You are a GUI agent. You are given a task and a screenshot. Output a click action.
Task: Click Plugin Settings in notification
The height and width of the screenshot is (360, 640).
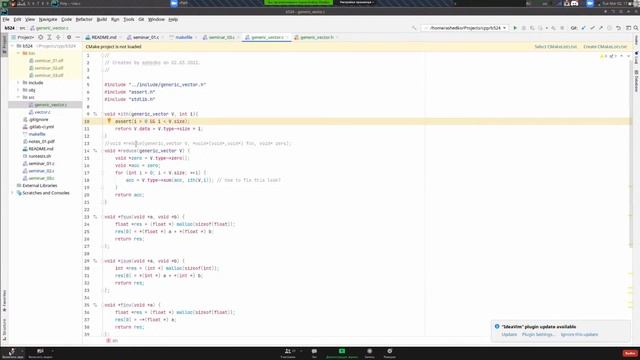point(538,334)
